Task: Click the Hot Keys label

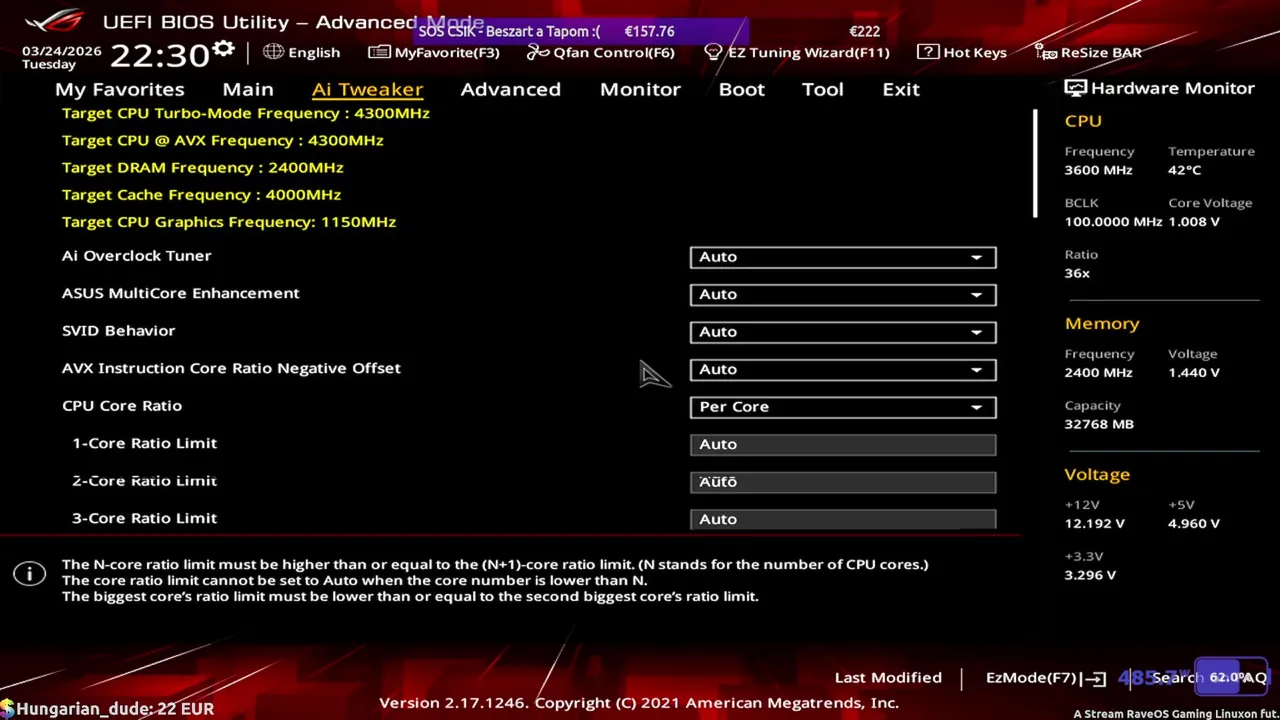Action: (x=974, y=52)
